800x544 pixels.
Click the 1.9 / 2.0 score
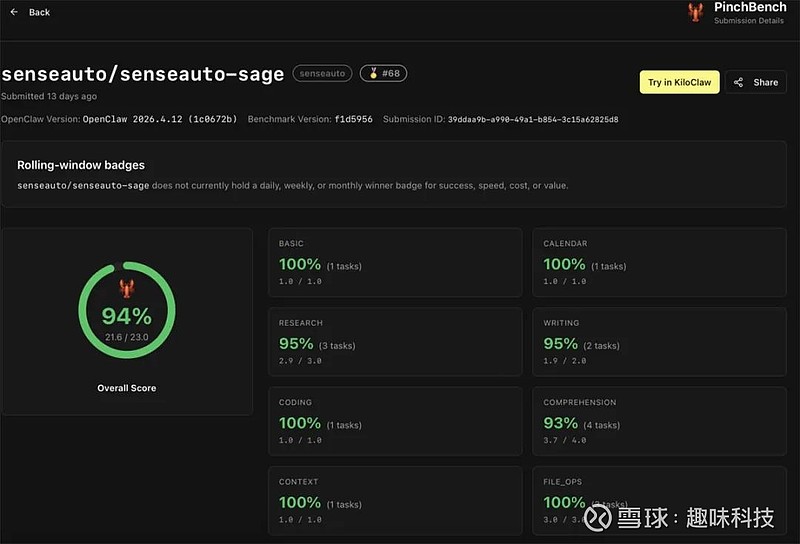[564, 361]
